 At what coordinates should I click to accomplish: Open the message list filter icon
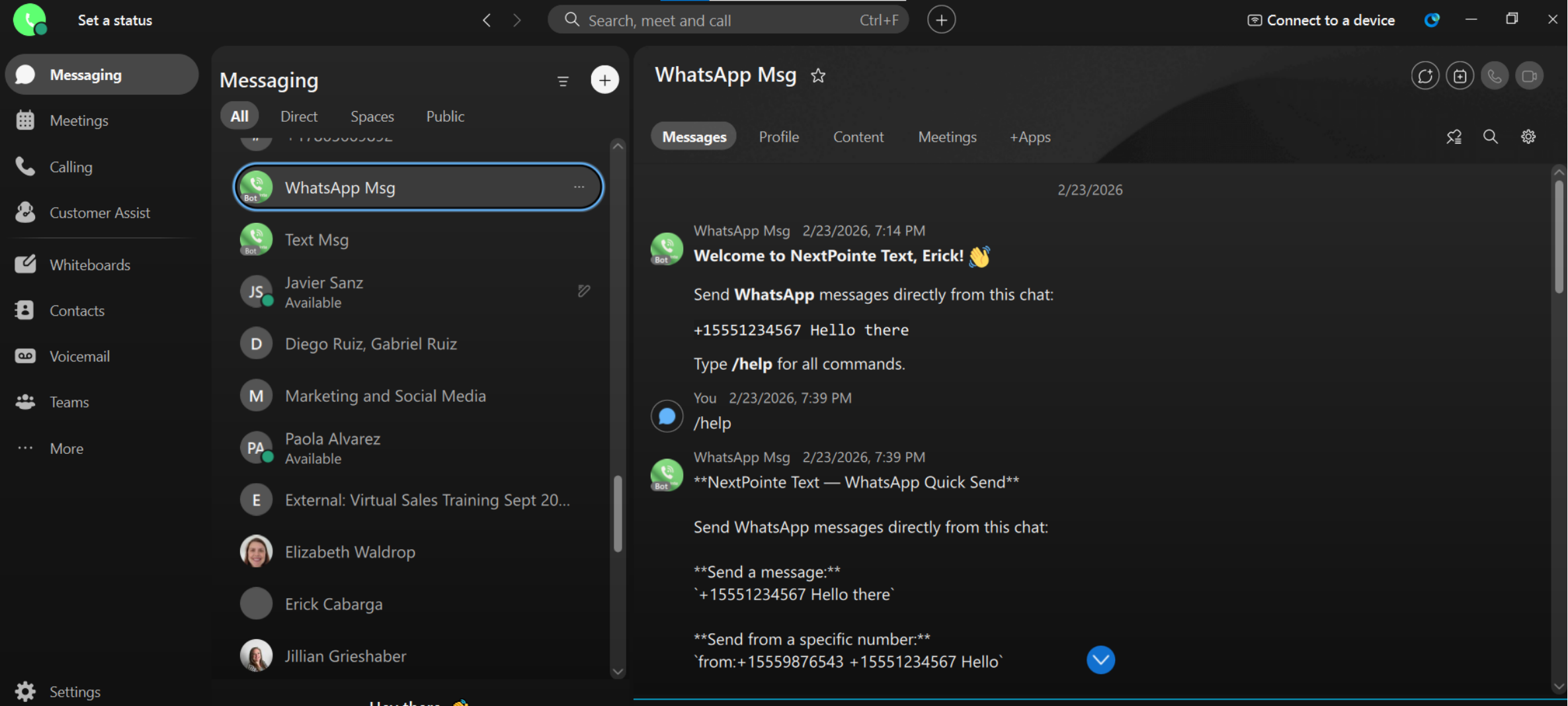click(x=563, y=81)
